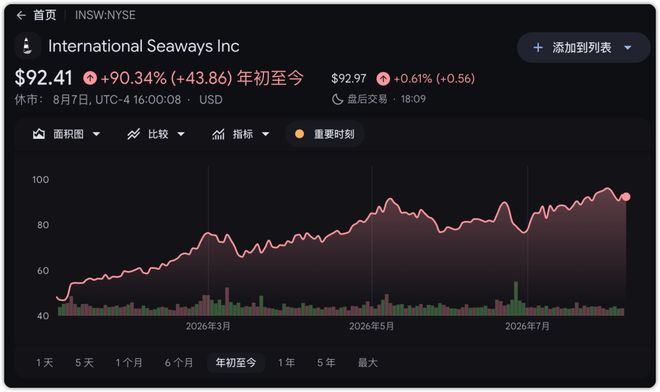The image size is (660, 392).
Task: Click the red up-arrow badge beside +90.34%
Action: click(90, 78)
